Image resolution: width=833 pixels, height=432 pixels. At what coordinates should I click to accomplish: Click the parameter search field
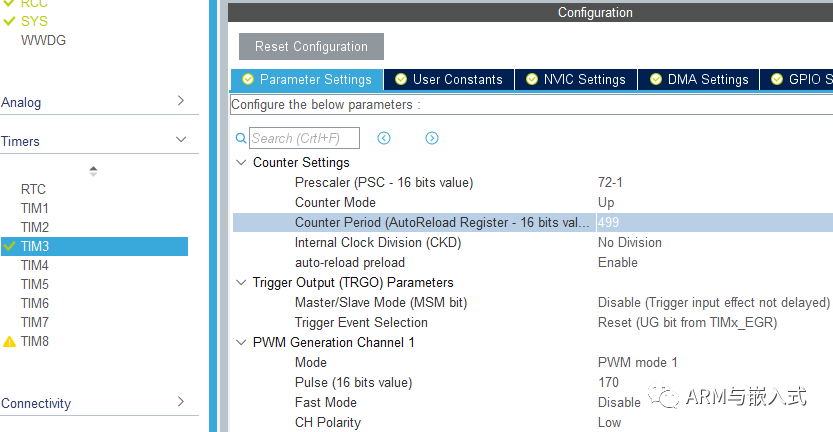[303, 138]
